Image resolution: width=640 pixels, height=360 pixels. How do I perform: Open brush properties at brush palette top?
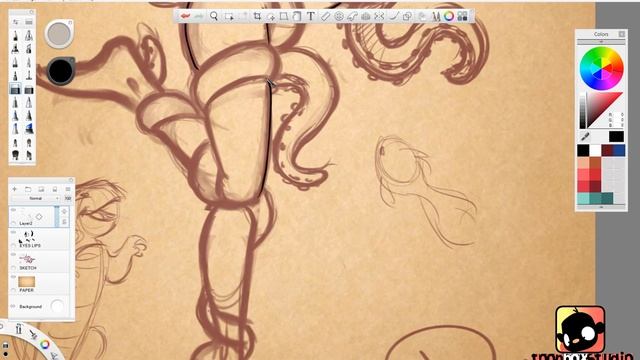[x=16, y=22]
